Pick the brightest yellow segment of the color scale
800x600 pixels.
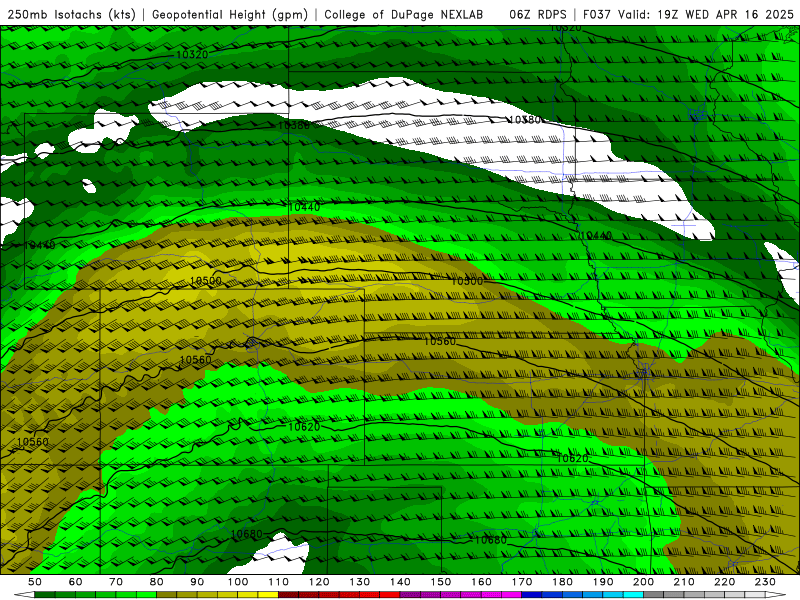[x=268, y=594]
